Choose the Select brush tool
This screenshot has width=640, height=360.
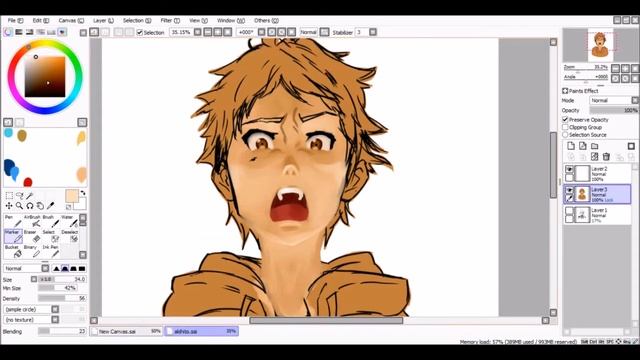51,236
